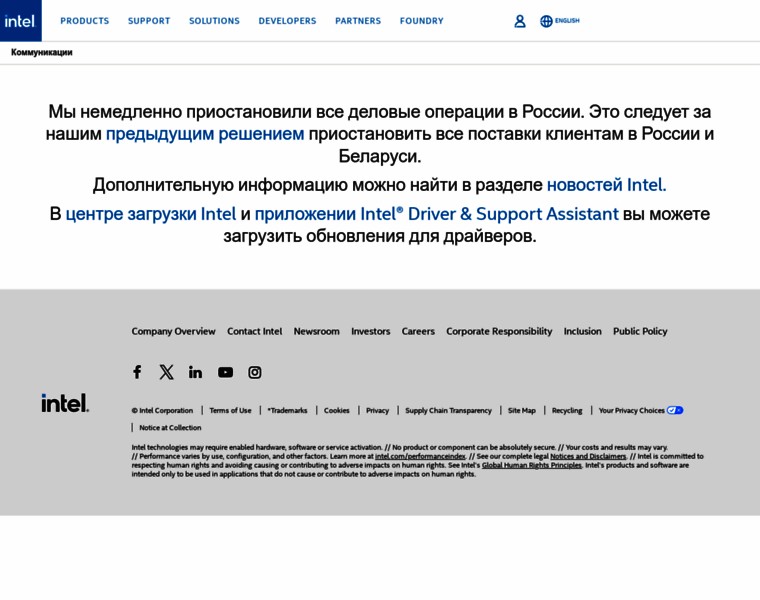Click the privacy choices toggle icon
Viewport: 760px width, 600px height.
point(675,411)
